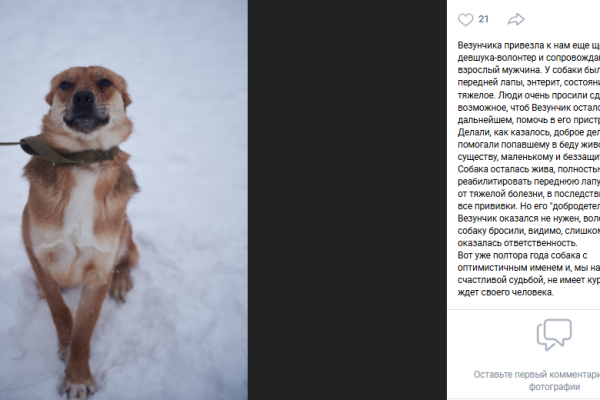Like the photo with the heart icon
600x400 pixels.
(x=465, y=20)
